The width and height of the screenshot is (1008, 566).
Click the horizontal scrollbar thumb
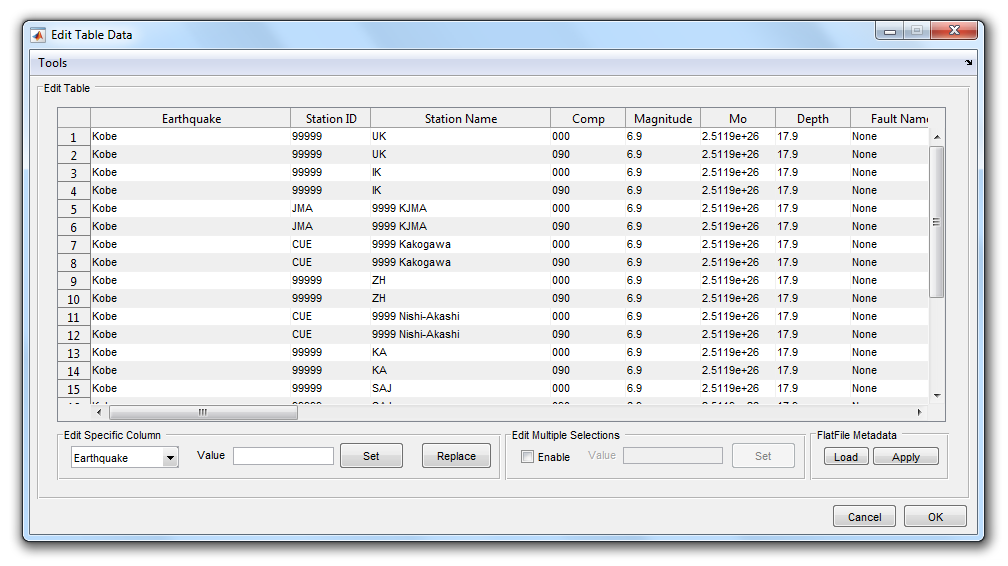point(202,412)
